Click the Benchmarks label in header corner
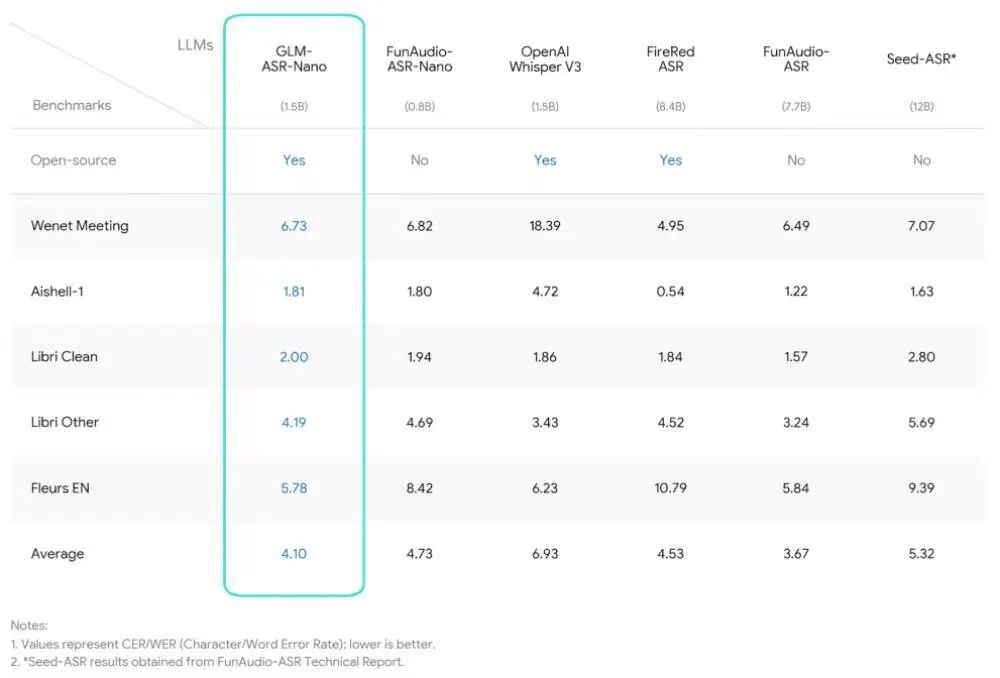Screen dimensions: 1000x678 [x=72, y=105]
